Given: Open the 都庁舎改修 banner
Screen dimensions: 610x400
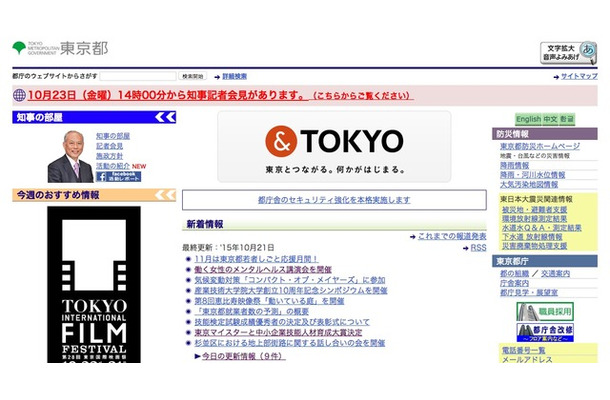Looking at the screenshot, I should 545,333.
